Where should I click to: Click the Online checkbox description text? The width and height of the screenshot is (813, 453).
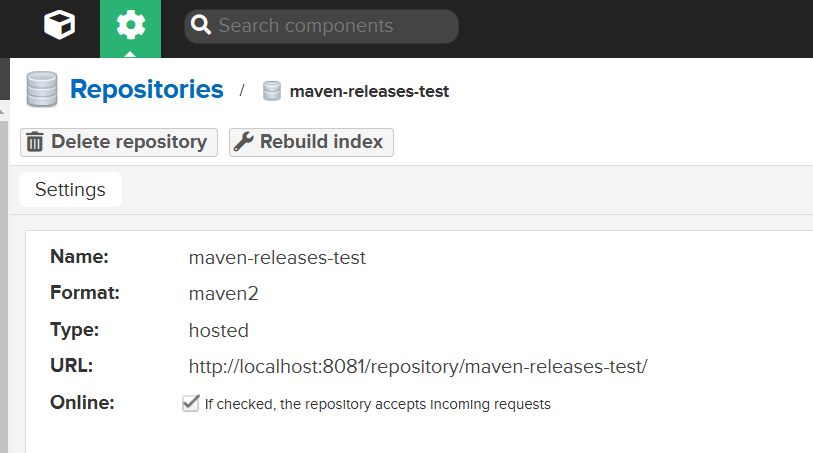pos(377,404)
